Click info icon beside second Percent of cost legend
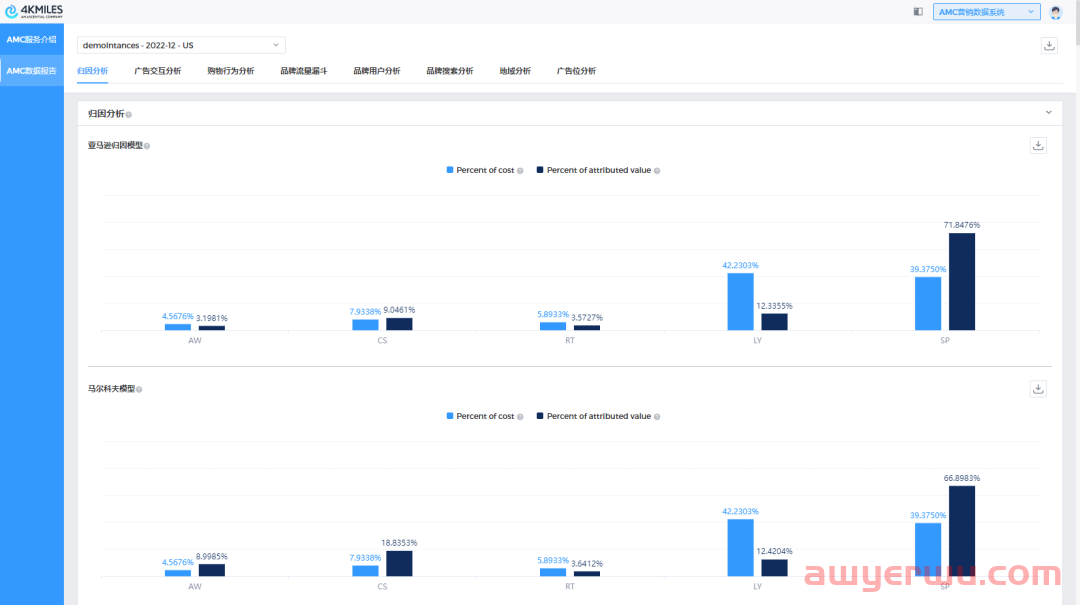Image resolution: width=1080 pixels, height=605 pixels. tap(520, 417)
